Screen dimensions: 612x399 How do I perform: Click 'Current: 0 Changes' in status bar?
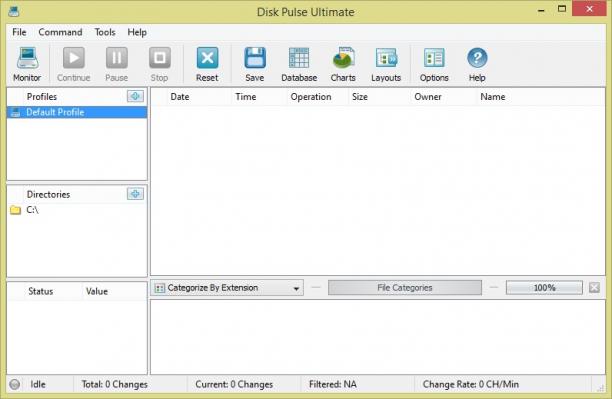point(234,385)
